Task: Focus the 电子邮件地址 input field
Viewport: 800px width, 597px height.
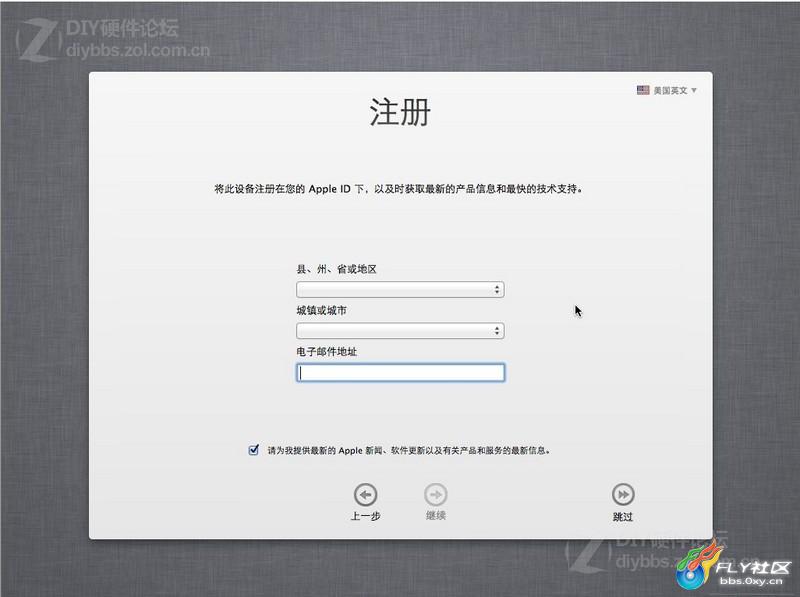Action: coord(401,372)
